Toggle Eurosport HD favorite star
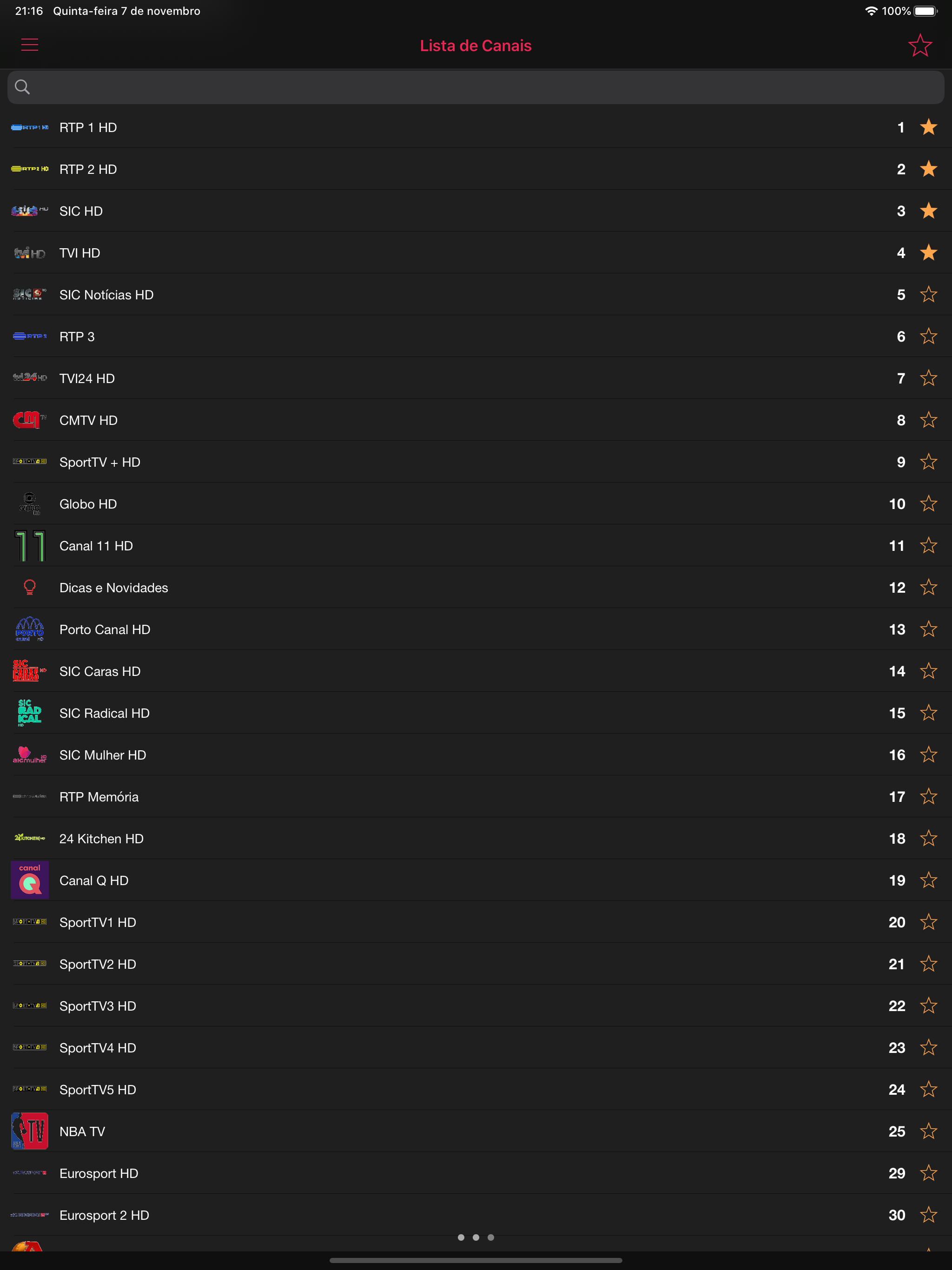This screenshot has height=1270, width=952. [928, 1173]
